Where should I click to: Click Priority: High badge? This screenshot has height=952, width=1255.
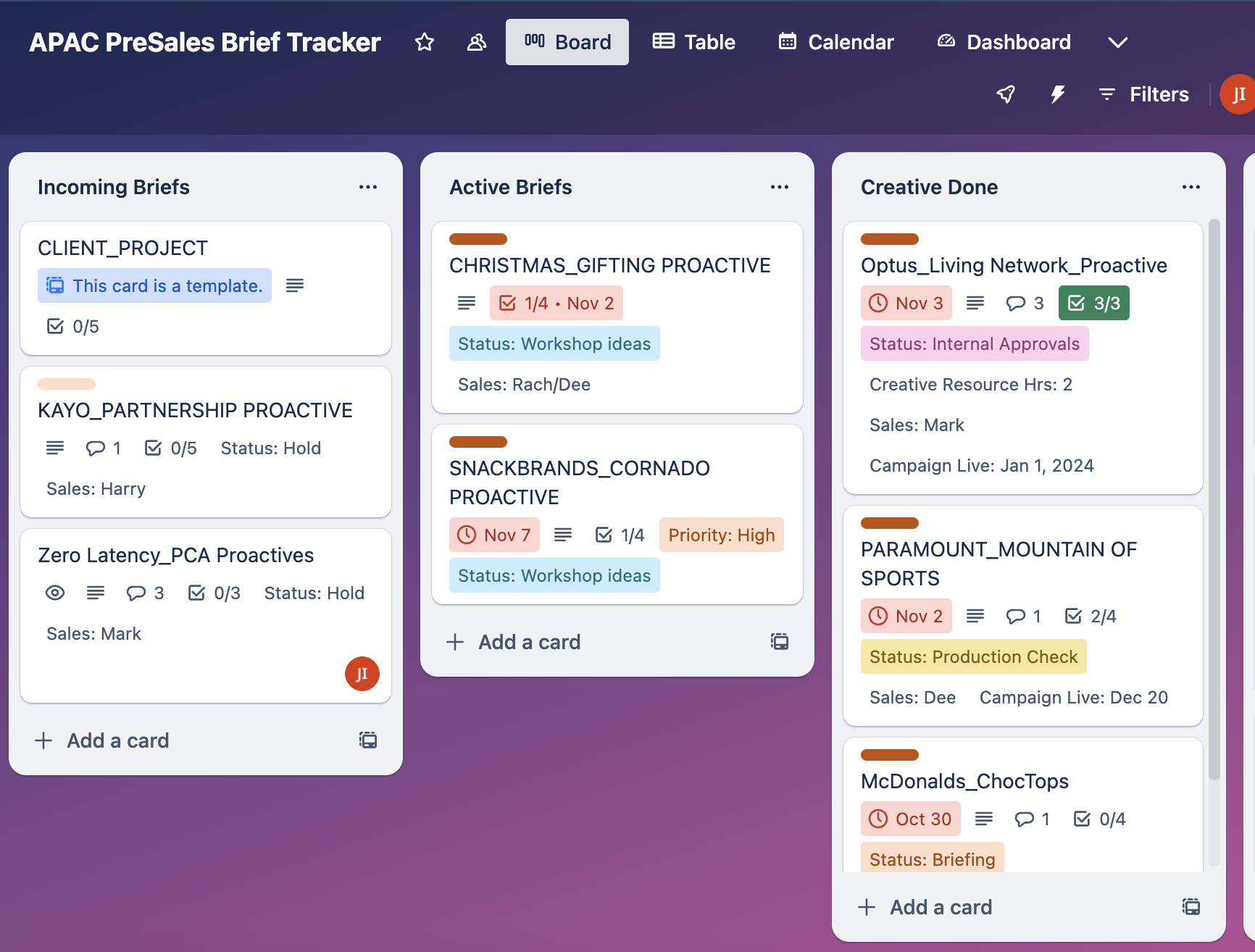tap(722, 535)
